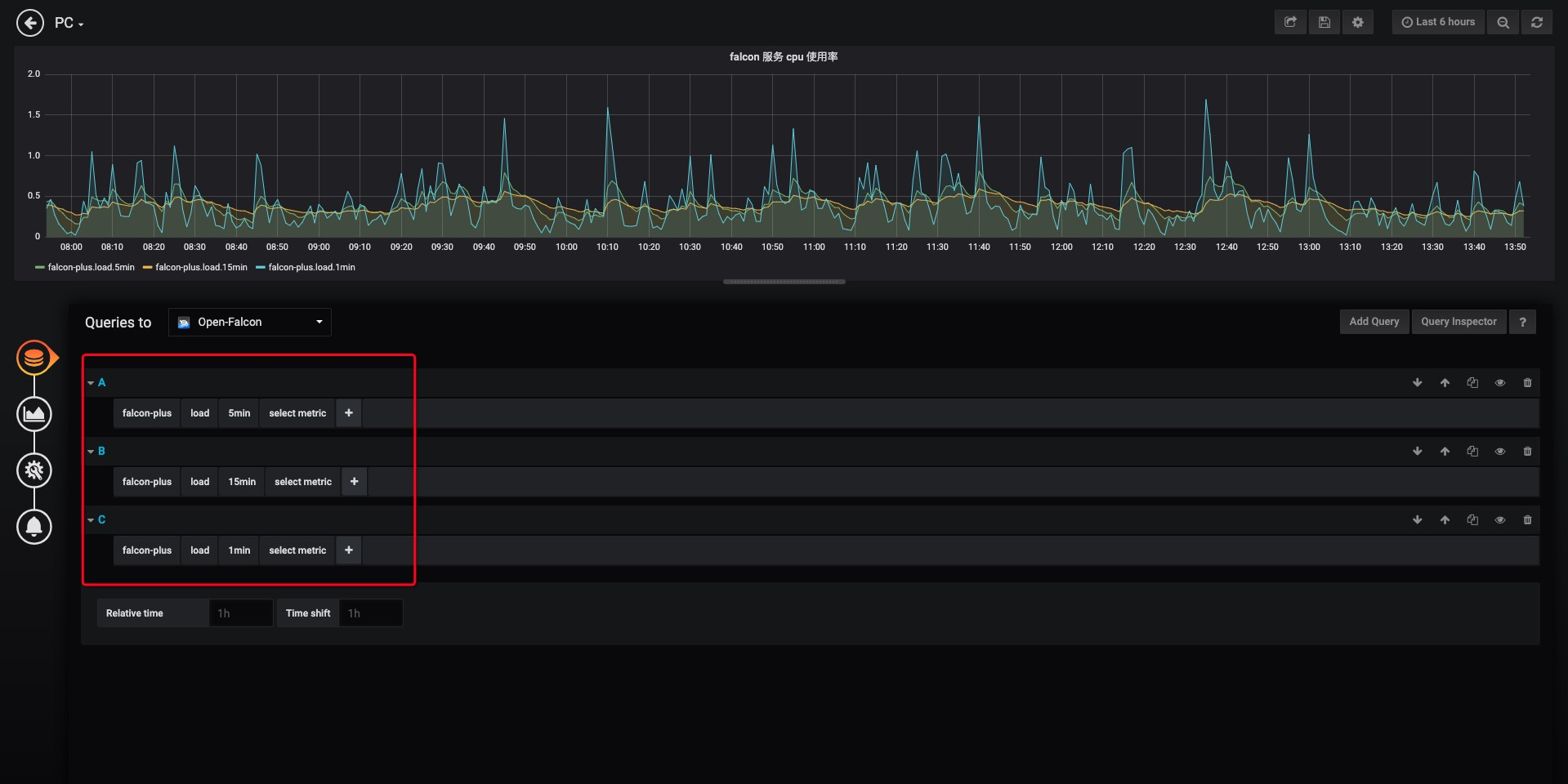Duplicate query A
The image size is (1568, 784).
1472,382
